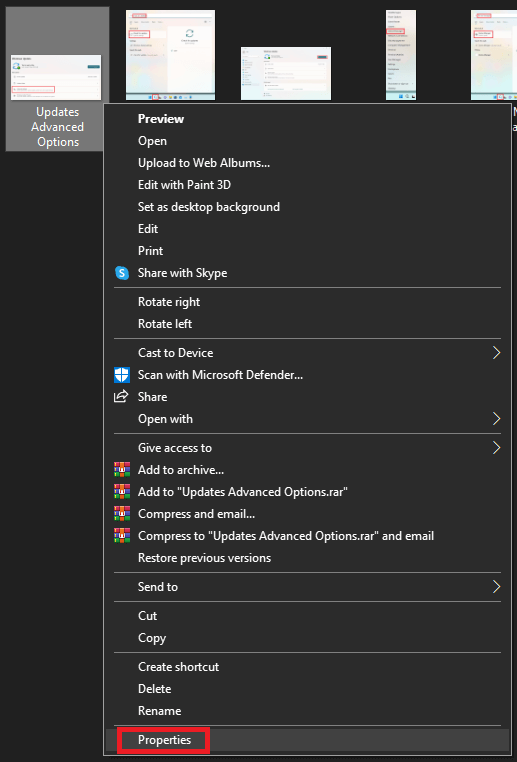
Task: Expand the Cast to Device submenu arrow
Action: [496, 353]
